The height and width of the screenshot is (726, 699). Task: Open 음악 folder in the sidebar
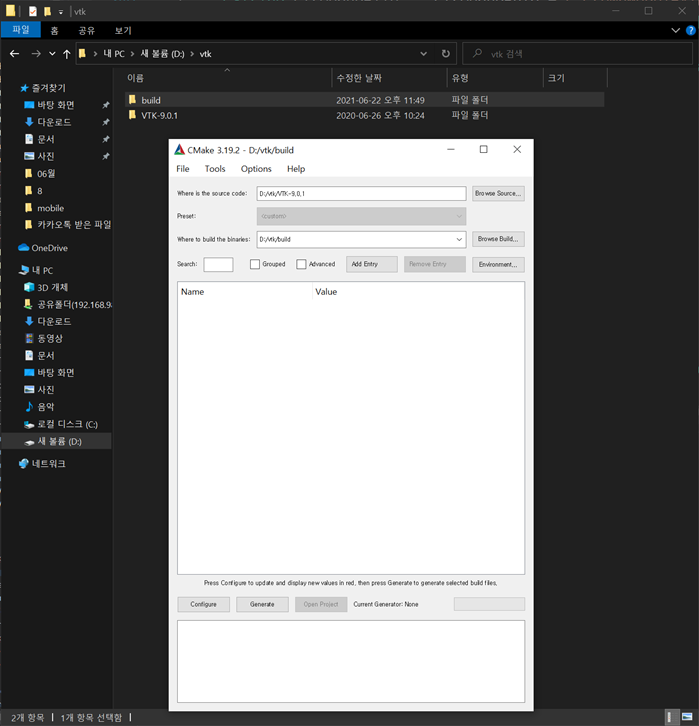pyautogui.click(x=39, y=407)
